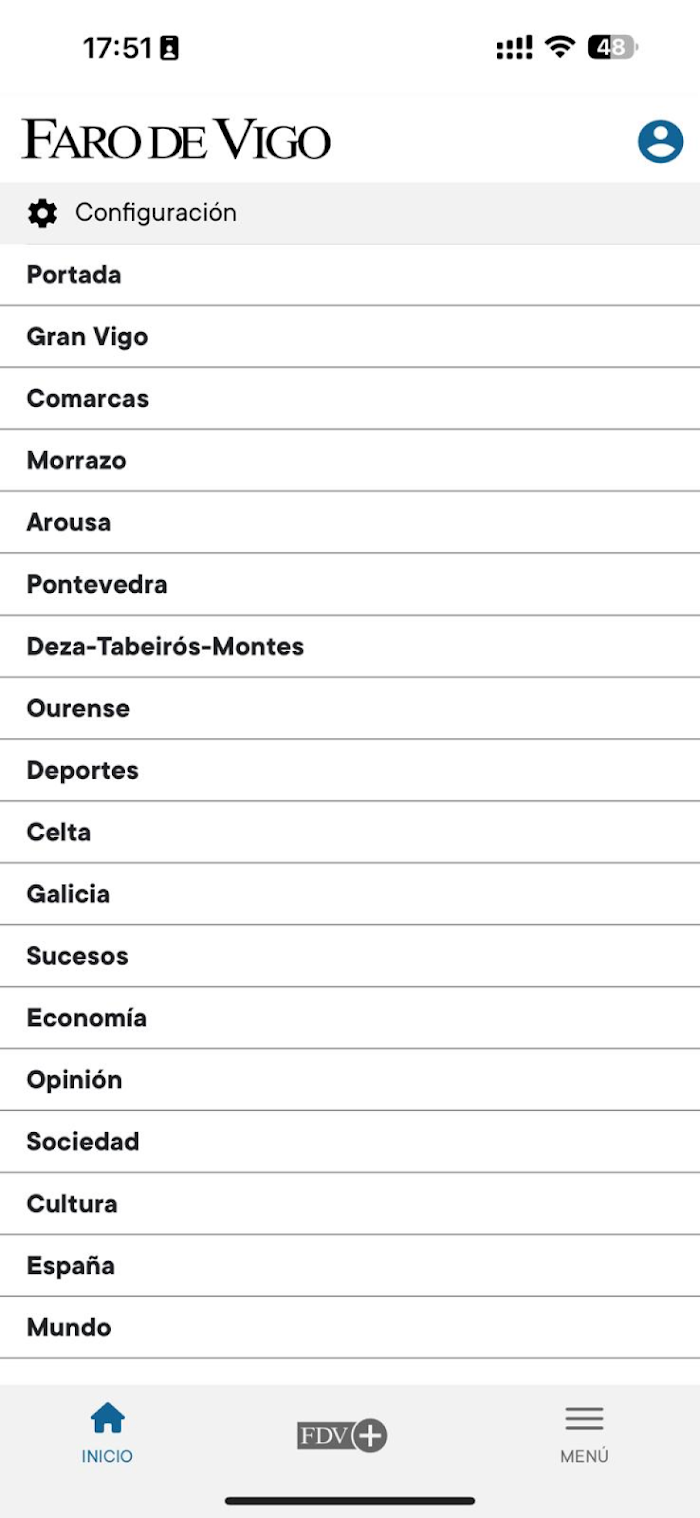This screenshot has width=700, height=1518.
Task: Select the Sucesos section
Action: pyautogui.click(x=350, y=957)
